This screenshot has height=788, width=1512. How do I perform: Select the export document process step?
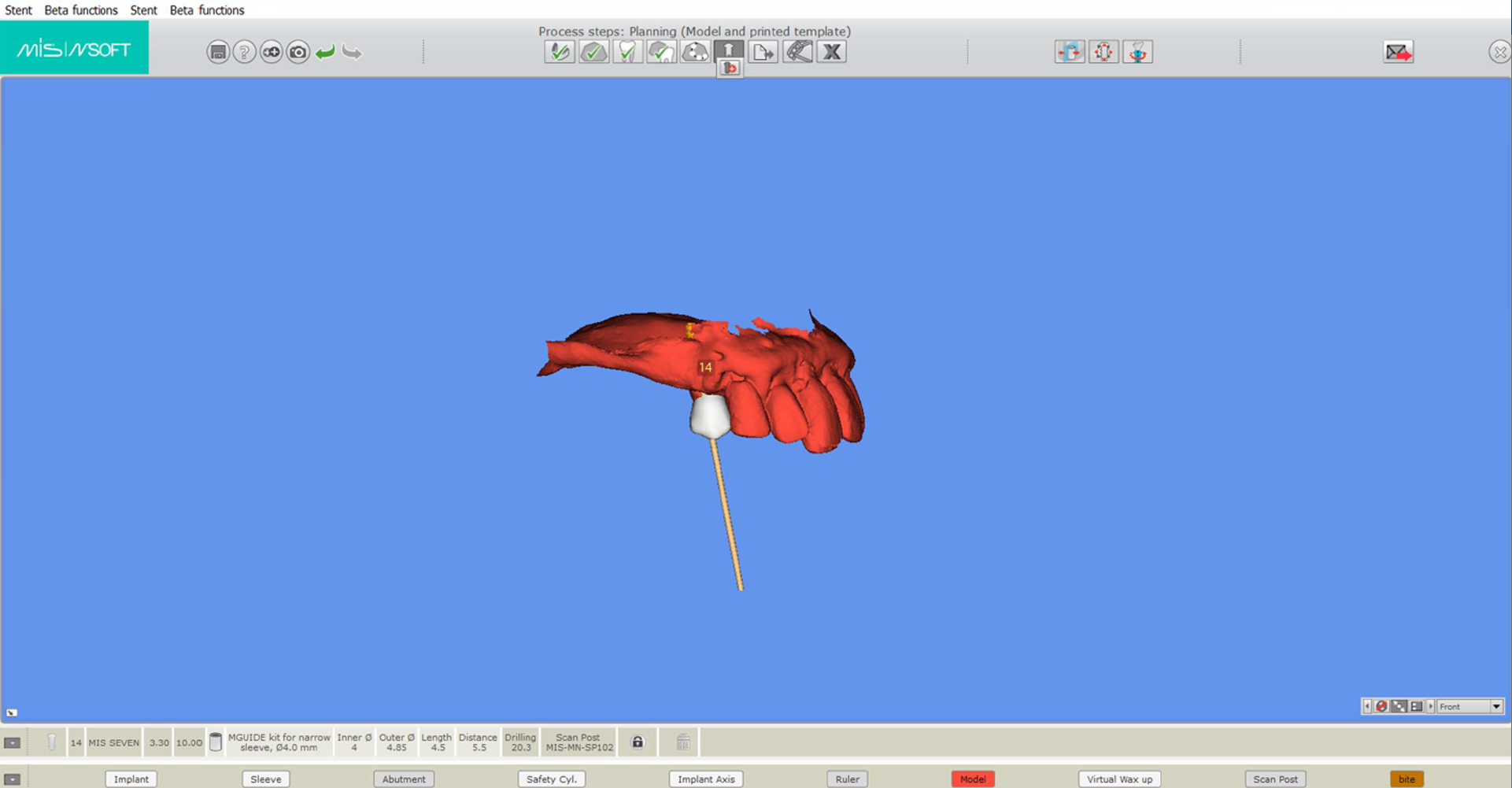763,52
